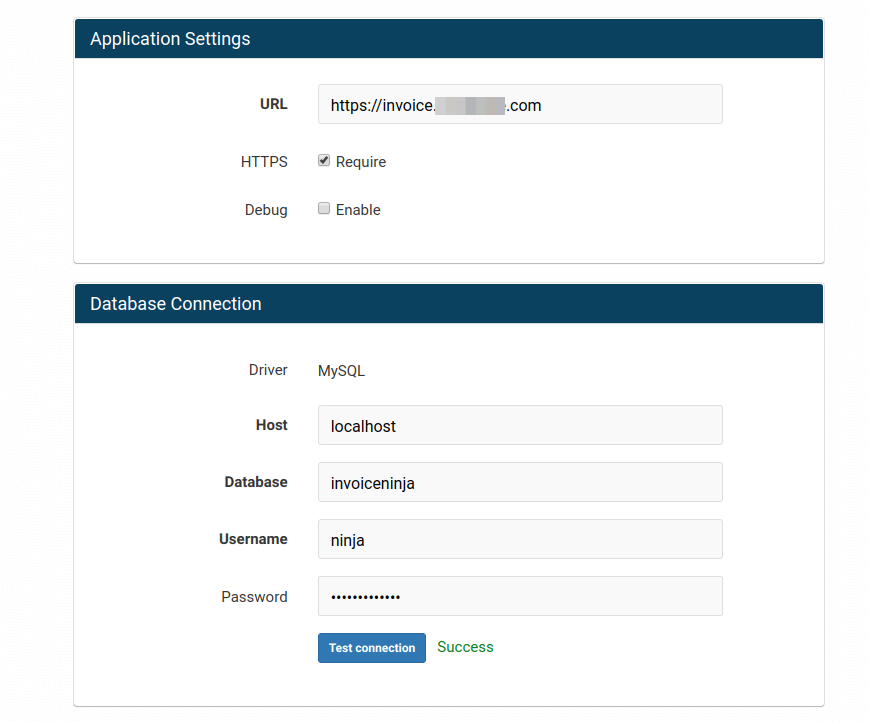This screenshot has height=722, width=870.
Task: Click the bold URL field label
Action: (273, 104)
